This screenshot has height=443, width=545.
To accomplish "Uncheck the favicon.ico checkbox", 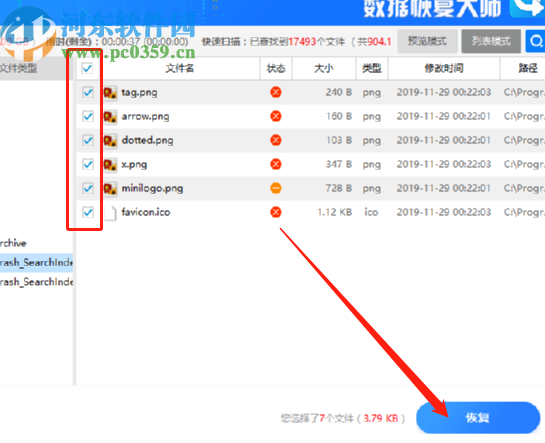I will 88,212.
